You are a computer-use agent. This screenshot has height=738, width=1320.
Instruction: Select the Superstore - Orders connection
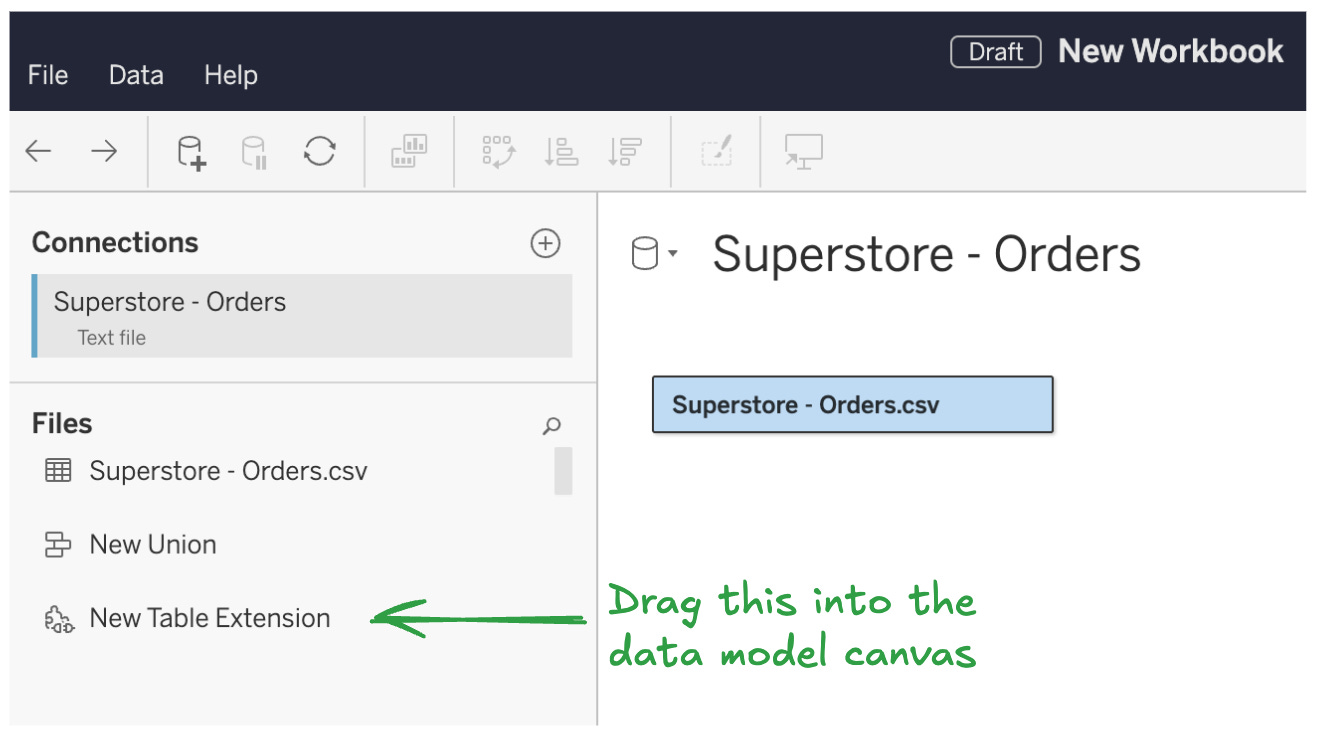(302, 316)
